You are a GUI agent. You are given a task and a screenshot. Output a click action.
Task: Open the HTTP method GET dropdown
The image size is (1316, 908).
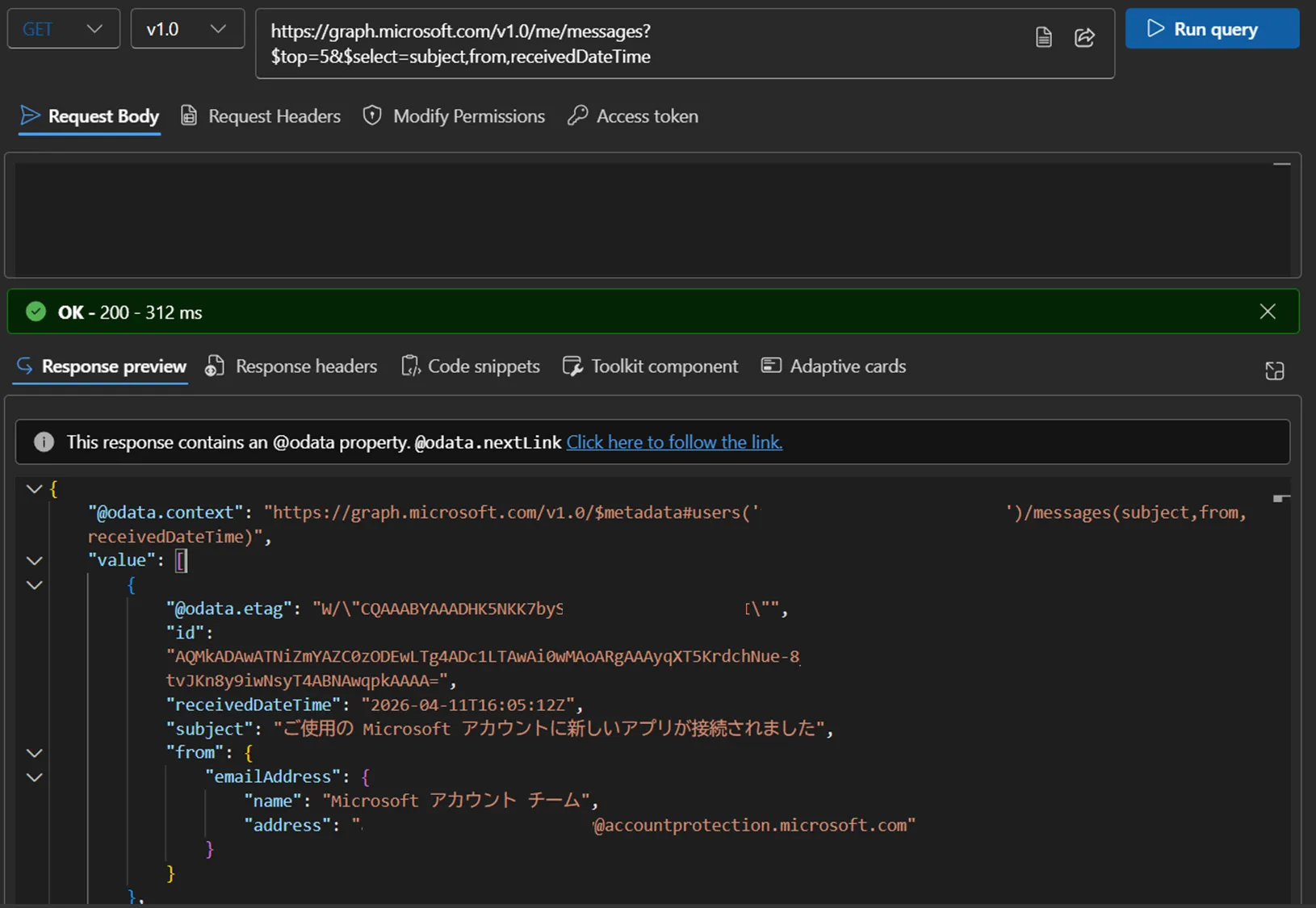(x=63, y=29)
